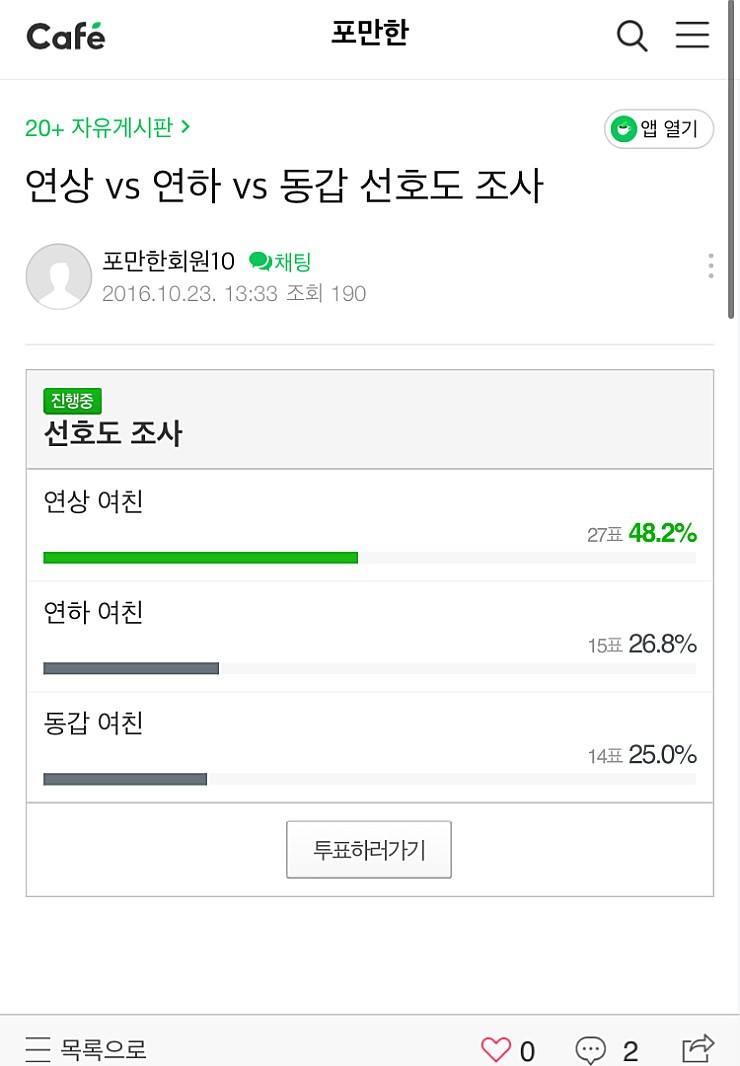Click the 포만한회원10 username
Image resolution: width=740 pixels, height=1066 pixels.
point(168,262)
